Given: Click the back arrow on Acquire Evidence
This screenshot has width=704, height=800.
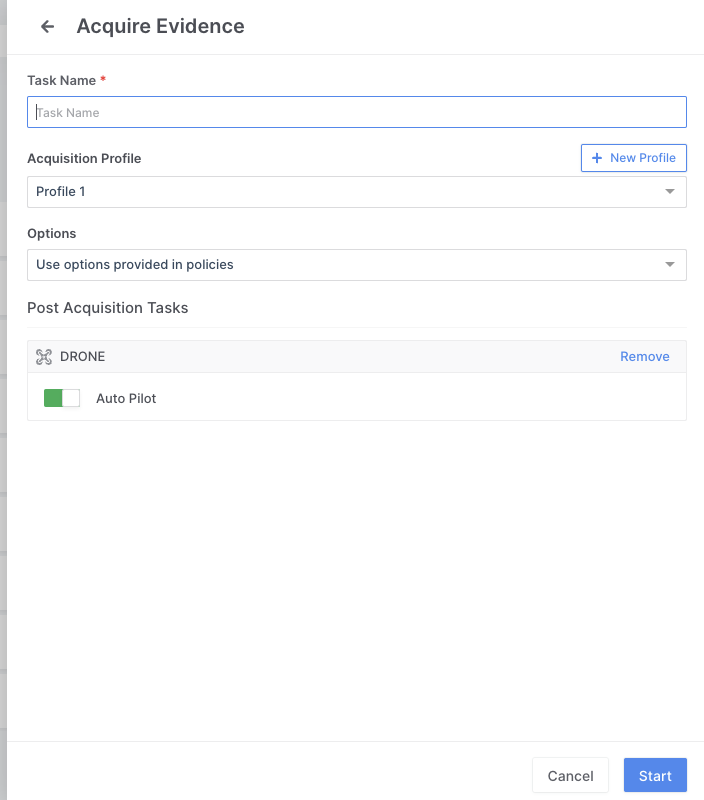Looking at the screenshot, I should click(x=46, y=26).
